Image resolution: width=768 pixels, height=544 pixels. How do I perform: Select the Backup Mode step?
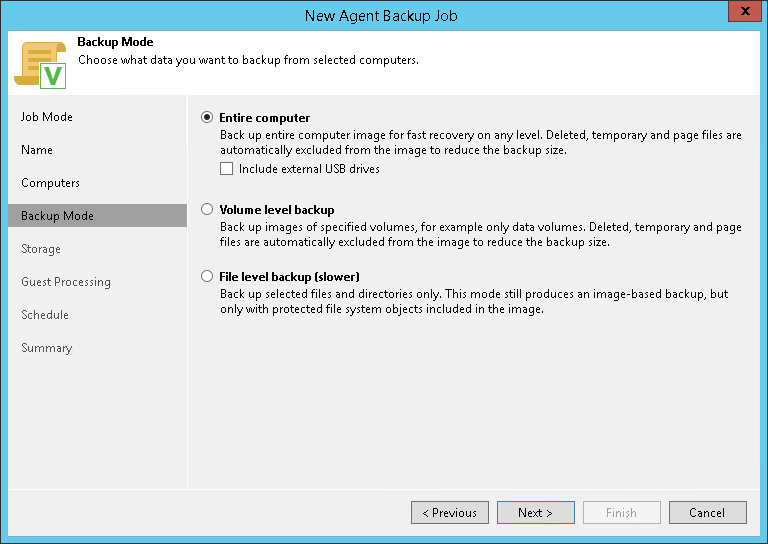coord(57,216)
